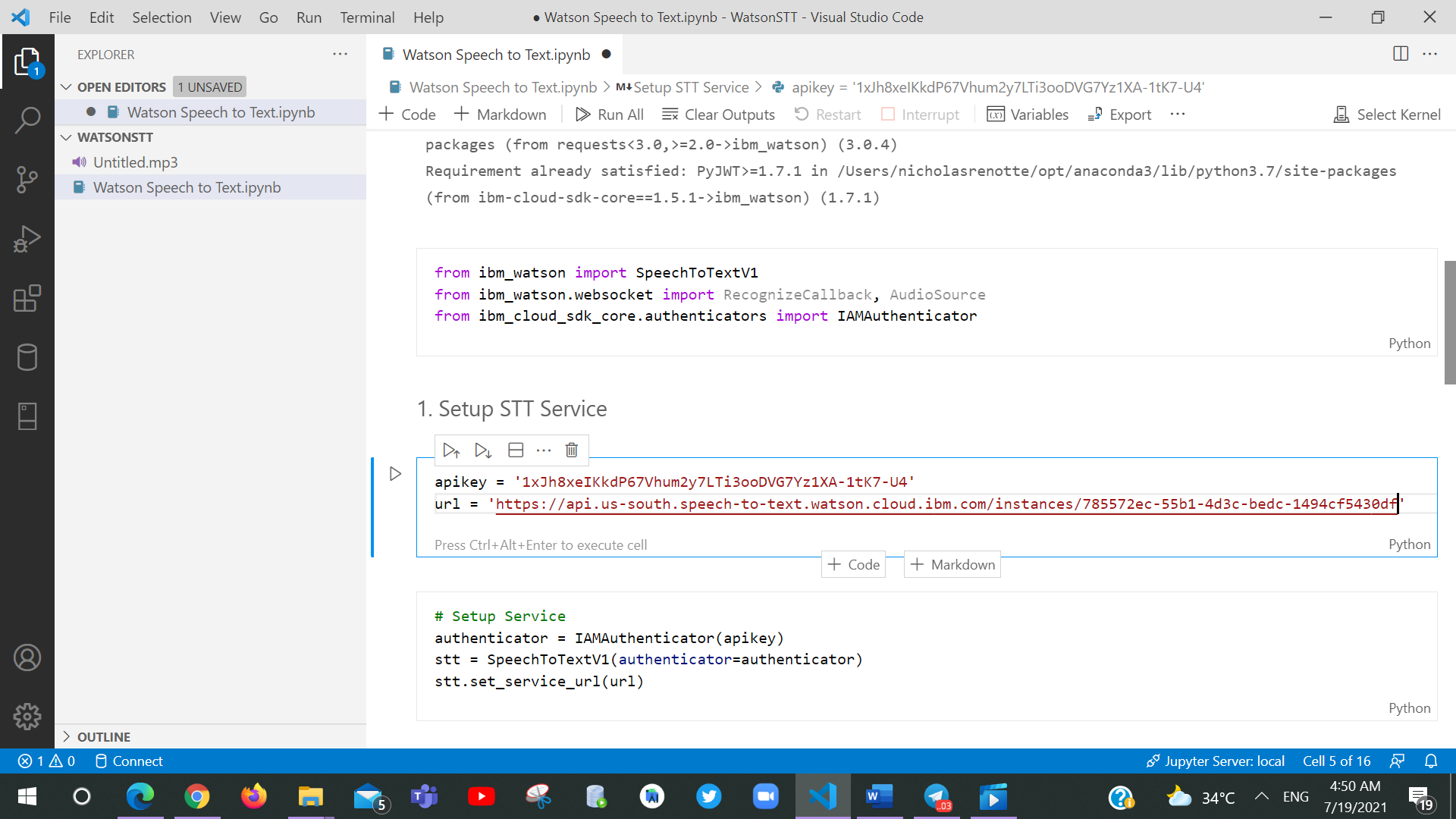The image size is (1456, 819).
Task: Delete the cell using the trash icon
Action: [x=571, y=450]
